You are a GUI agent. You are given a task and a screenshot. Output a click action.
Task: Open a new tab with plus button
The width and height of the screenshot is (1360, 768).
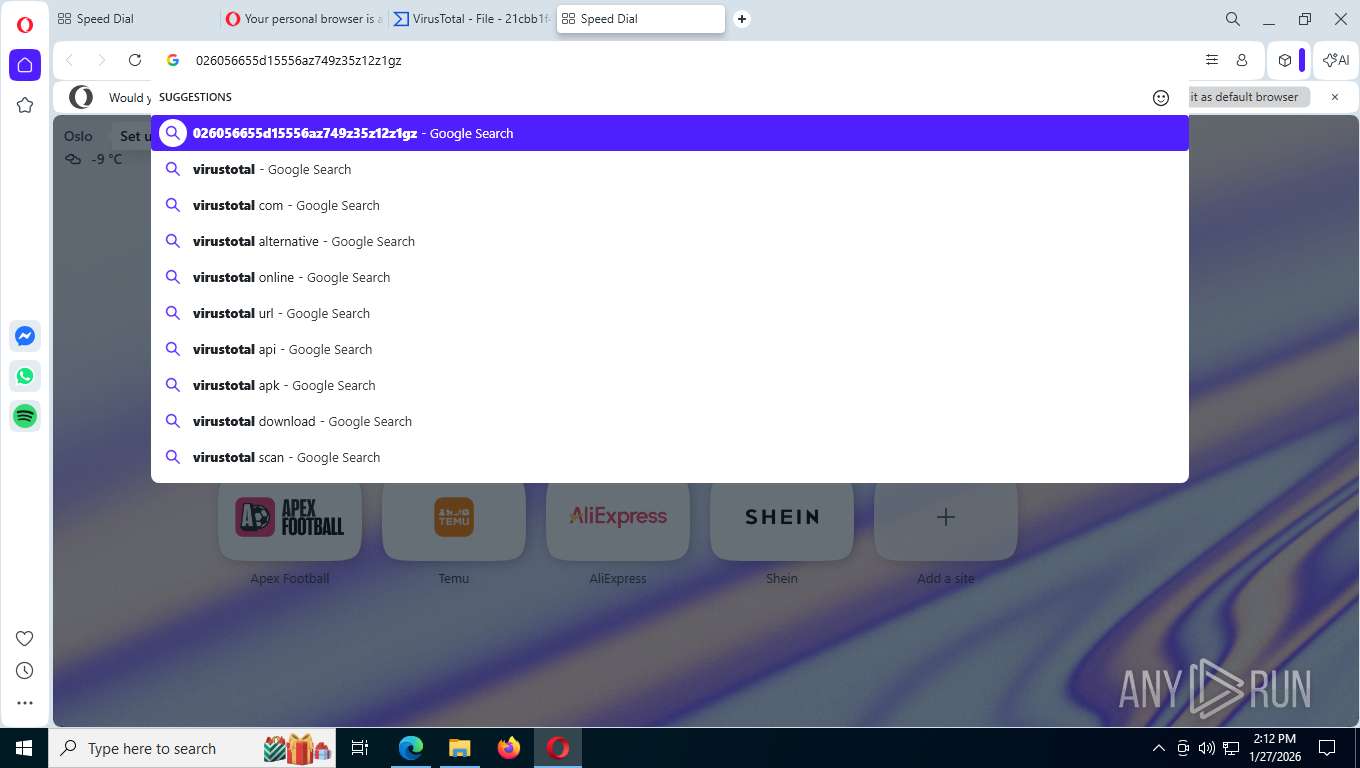coord(742,19)
